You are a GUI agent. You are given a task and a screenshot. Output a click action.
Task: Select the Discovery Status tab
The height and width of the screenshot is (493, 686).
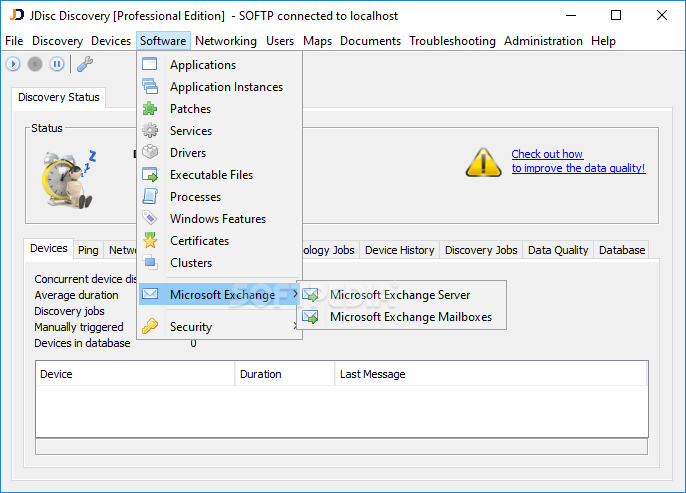(x=59, y=97)
